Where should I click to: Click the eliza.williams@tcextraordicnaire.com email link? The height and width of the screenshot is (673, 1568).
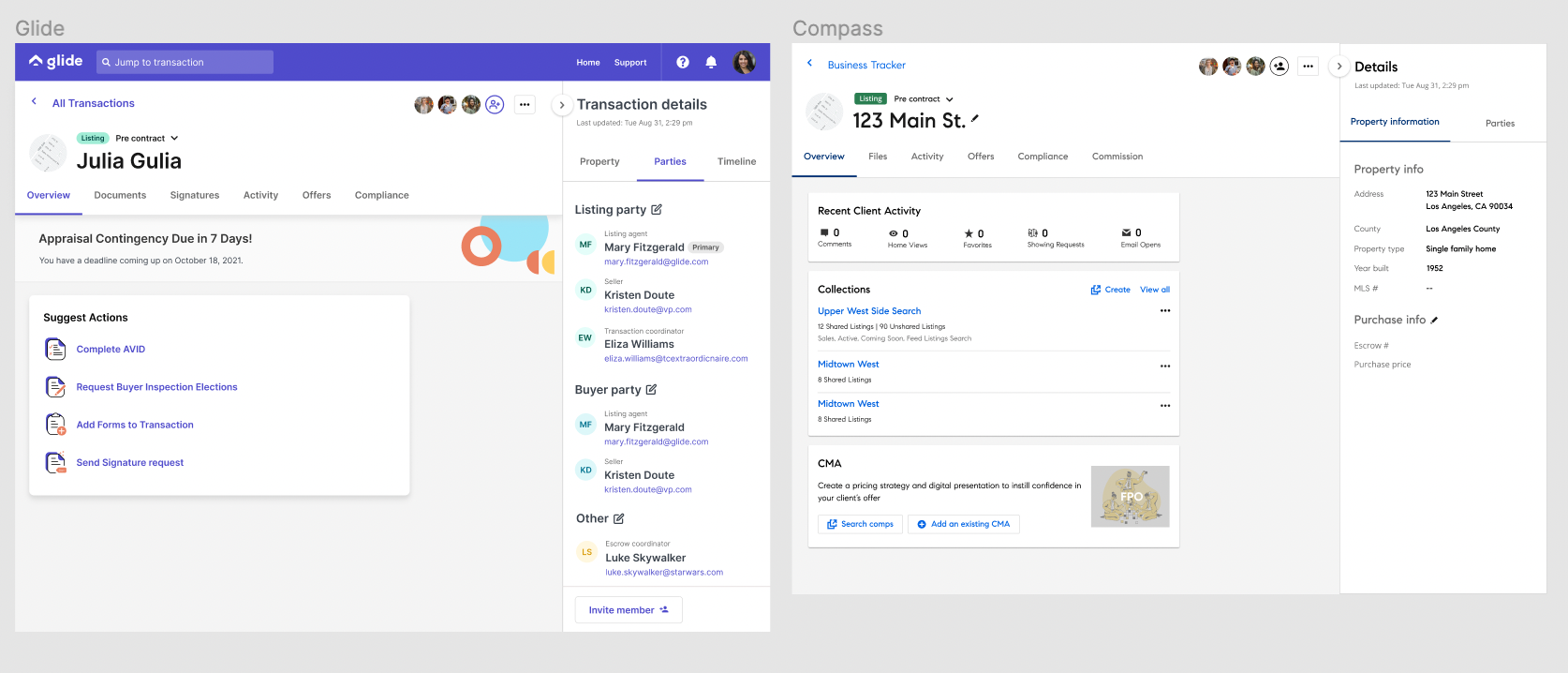click(x=676, y=358)
